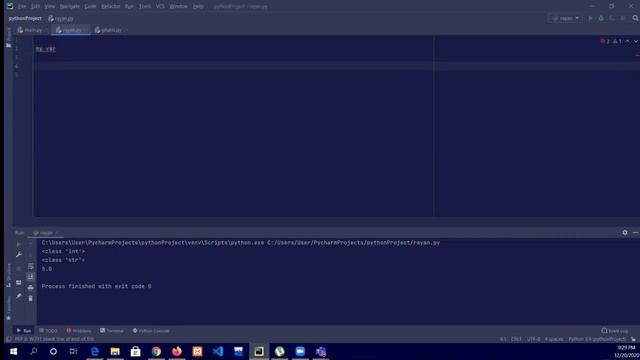The width and height of the screenshot is (640, 360).
Task: Open the Event Log
Action: click(x=615, y=331)
